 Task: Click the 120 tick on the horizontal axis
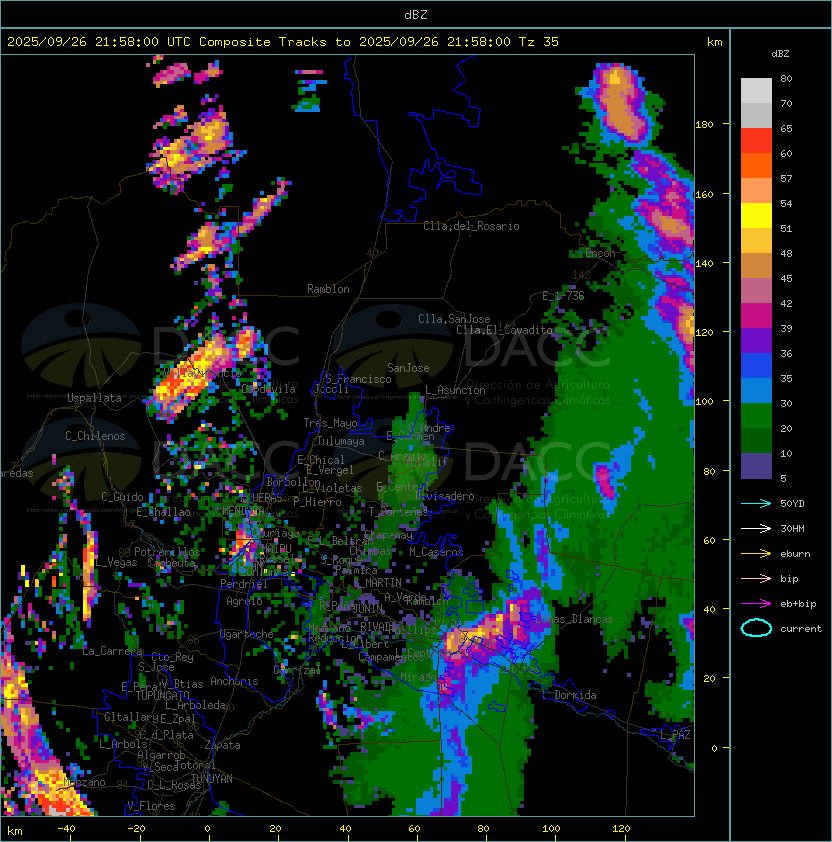(x=621, y=829)
